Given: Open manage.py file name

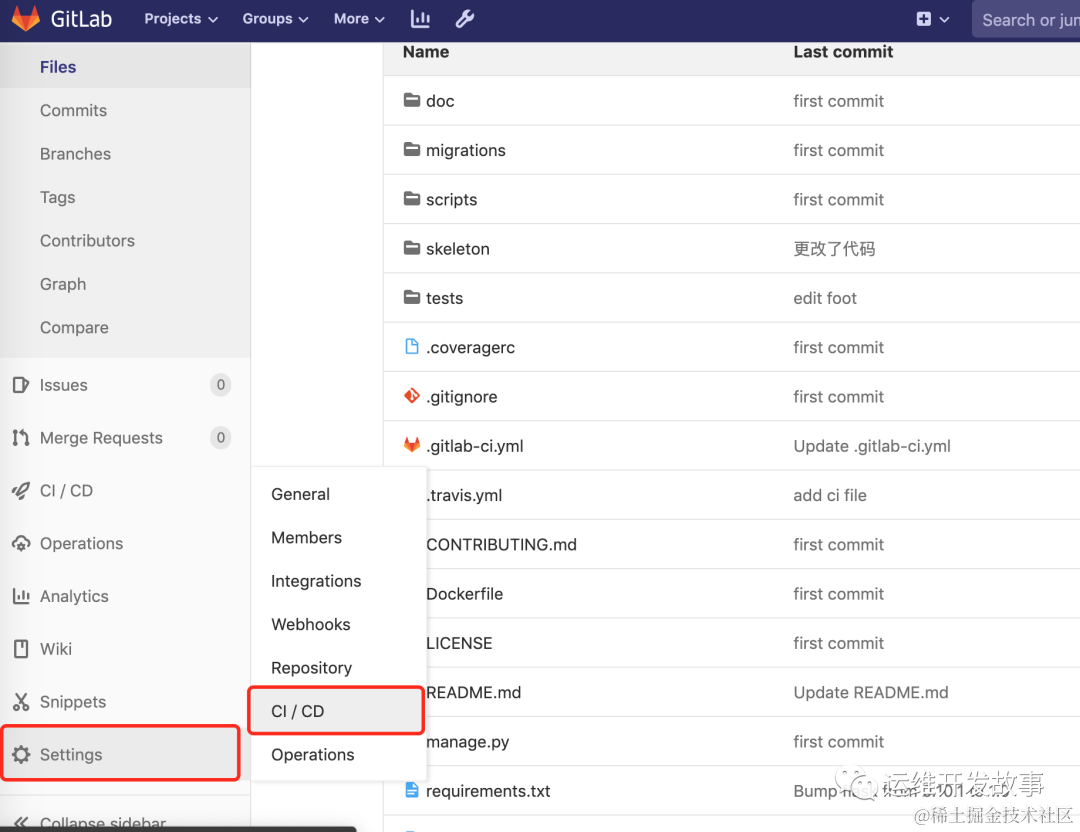Looking at the screenshot, I should (467, 742).
